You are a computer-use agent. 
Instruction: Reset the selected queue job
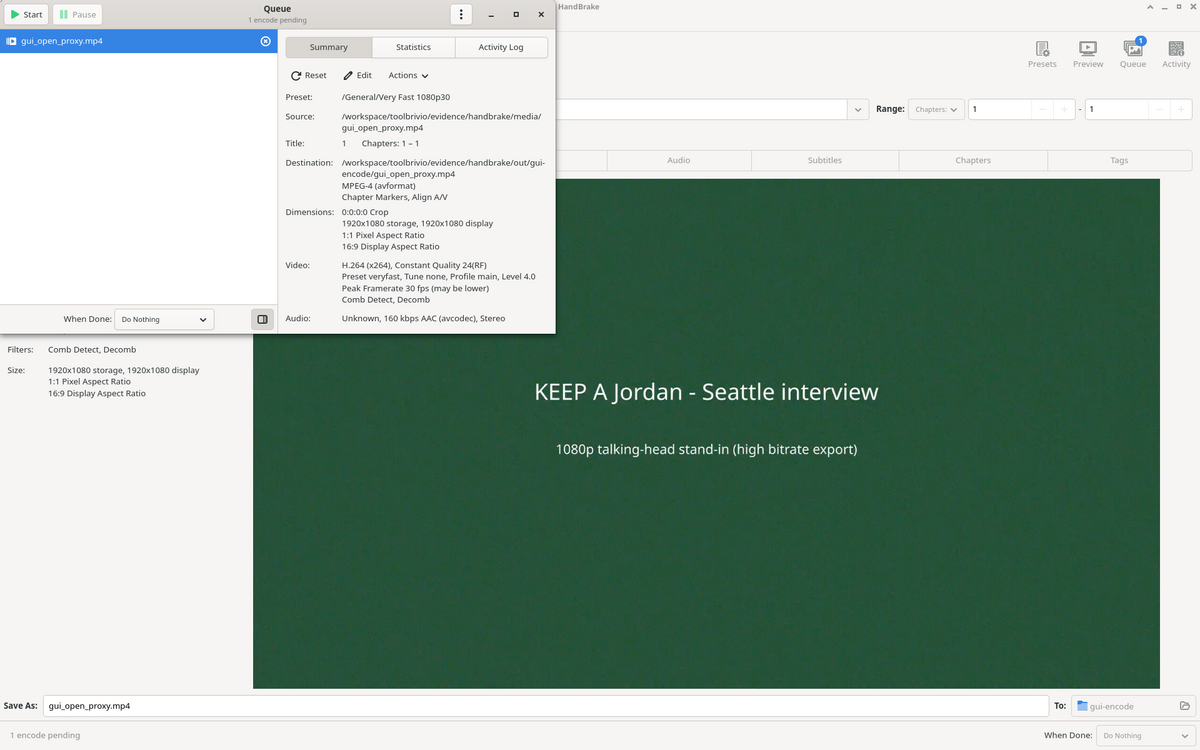coord(309,75)
